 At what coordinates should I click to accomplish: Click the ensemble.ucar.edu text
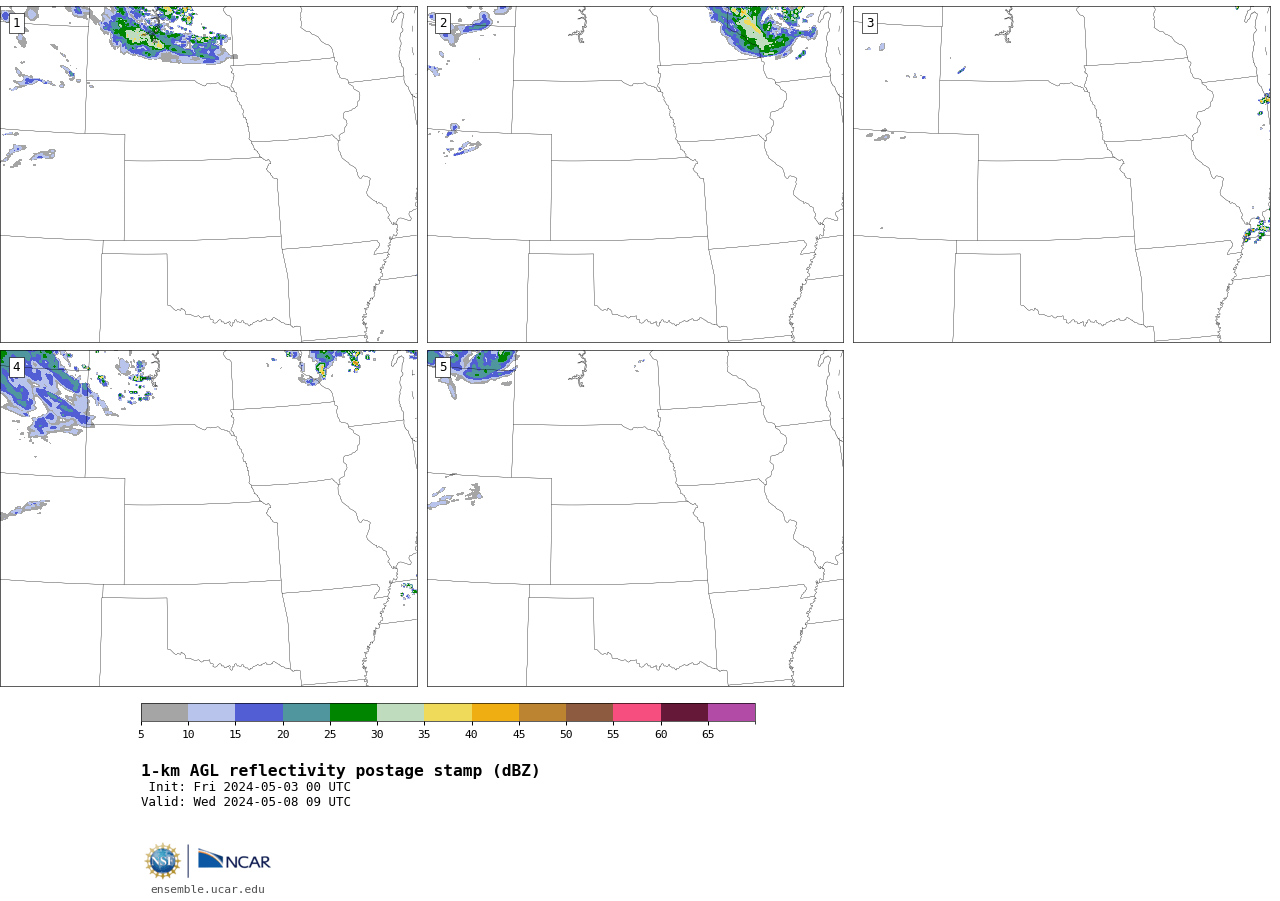click(208, 890)
